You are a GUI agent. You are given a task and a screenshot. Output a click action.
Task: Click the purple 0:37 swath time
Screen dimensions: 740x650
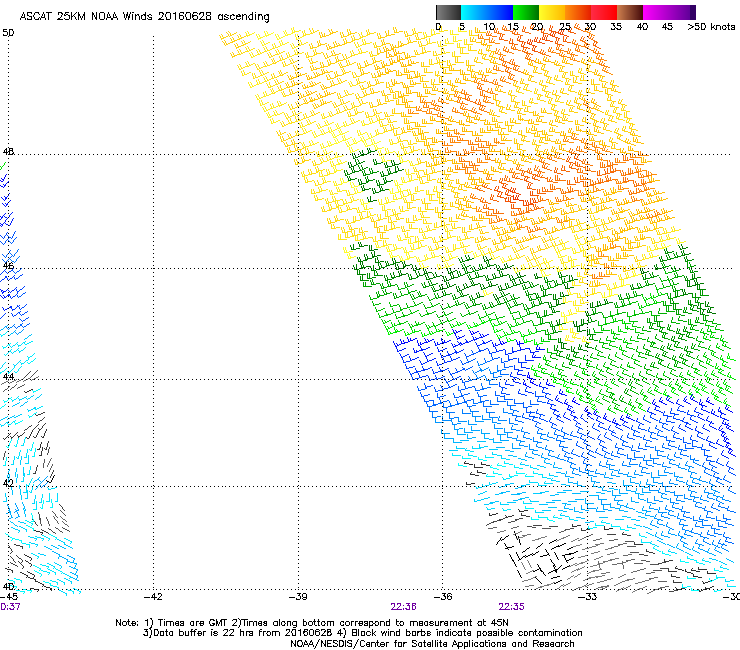point(10,607)
